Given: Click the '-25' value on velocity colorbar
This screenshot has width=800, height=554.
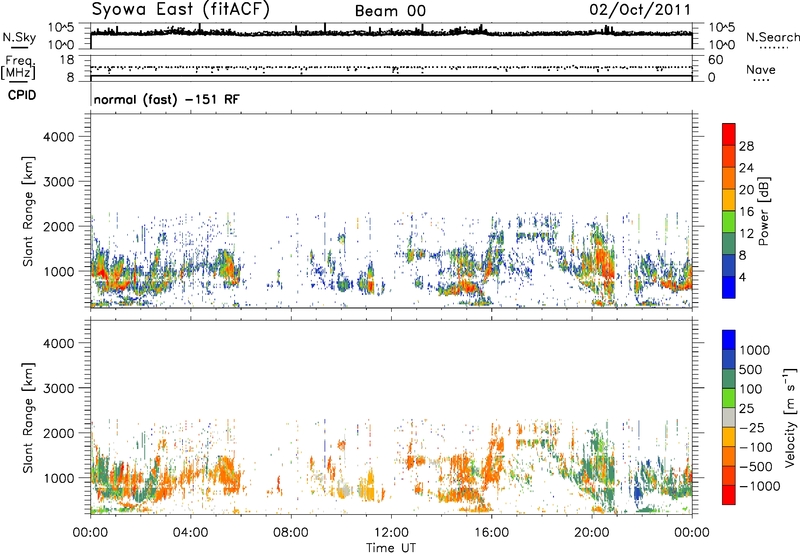Looking at the screenshot, I should (752, 428).
